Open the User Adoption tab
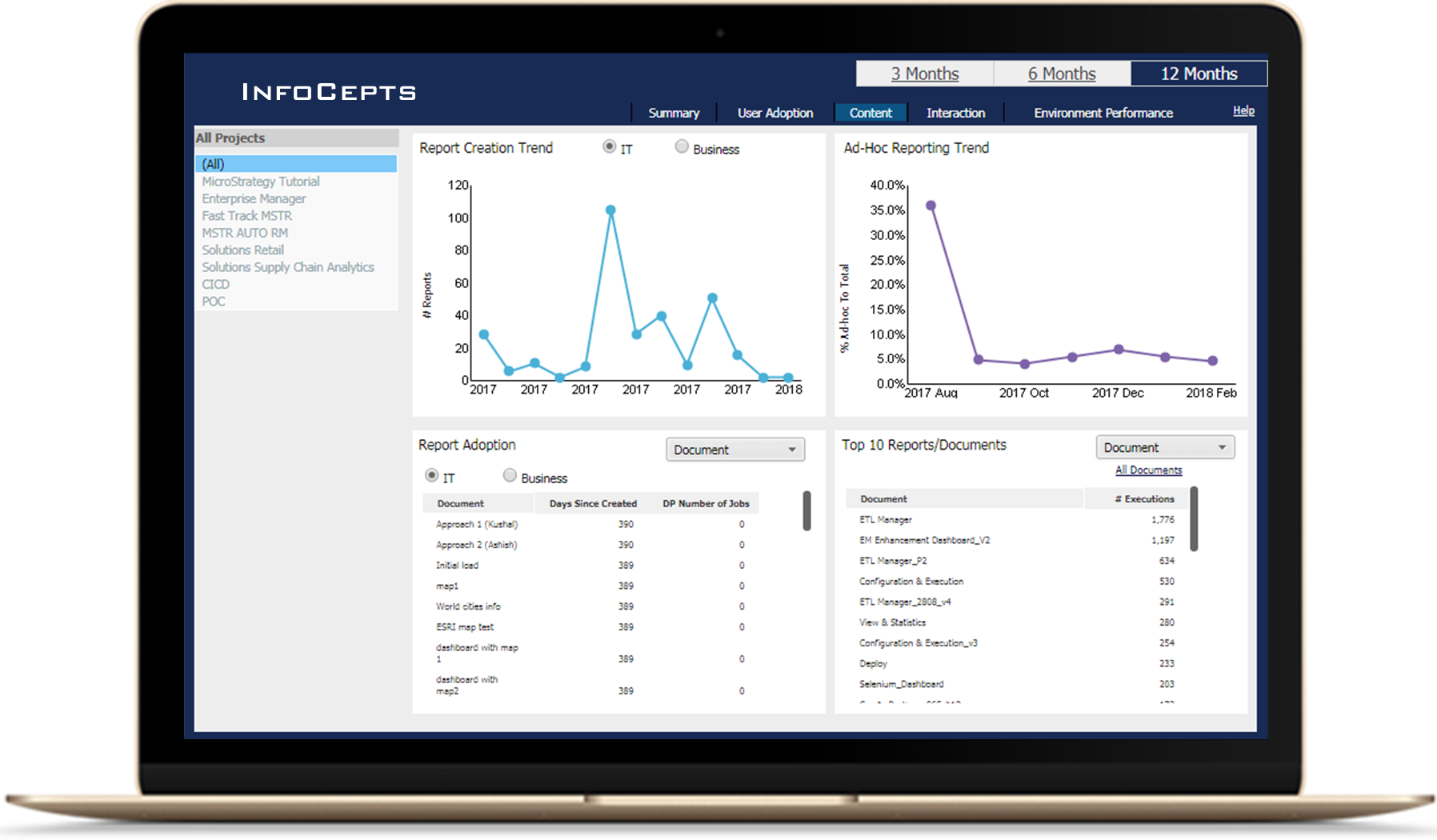The height and width of the screenshot is (840, 1437). tap(775, 113)
